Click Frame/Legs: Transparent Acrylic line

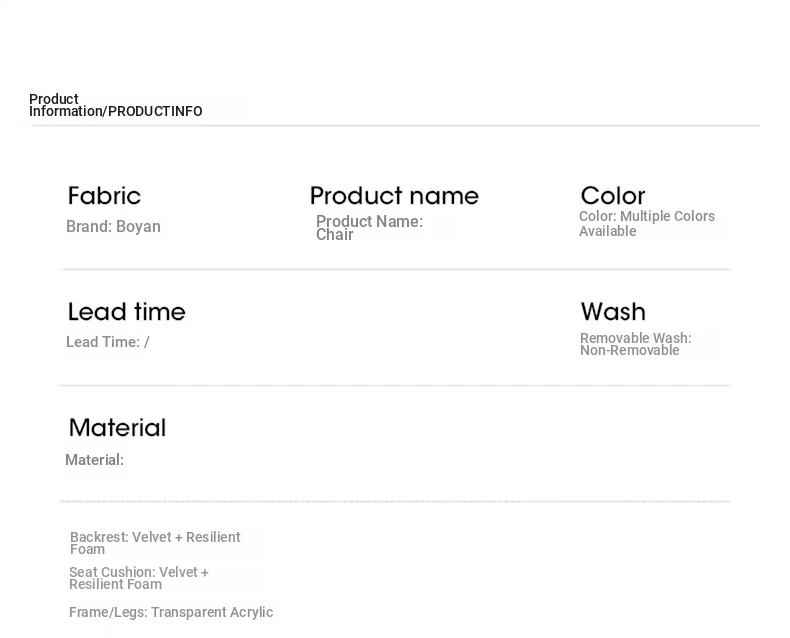click(x=171, y=612)
